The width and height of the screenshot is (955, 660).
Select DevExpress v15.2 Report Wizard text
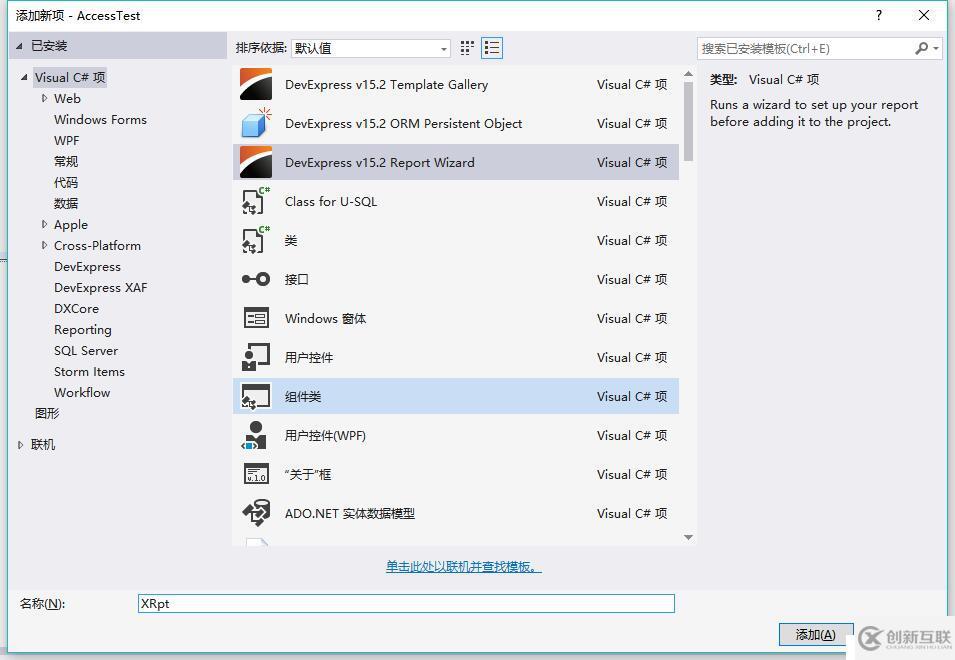coord(379,163)
